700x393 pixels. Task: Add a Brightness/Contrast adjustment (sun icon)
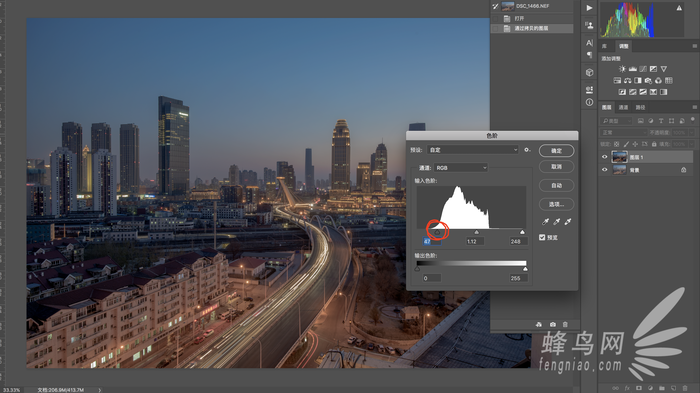pyautogui.click(x=622, y=69)
